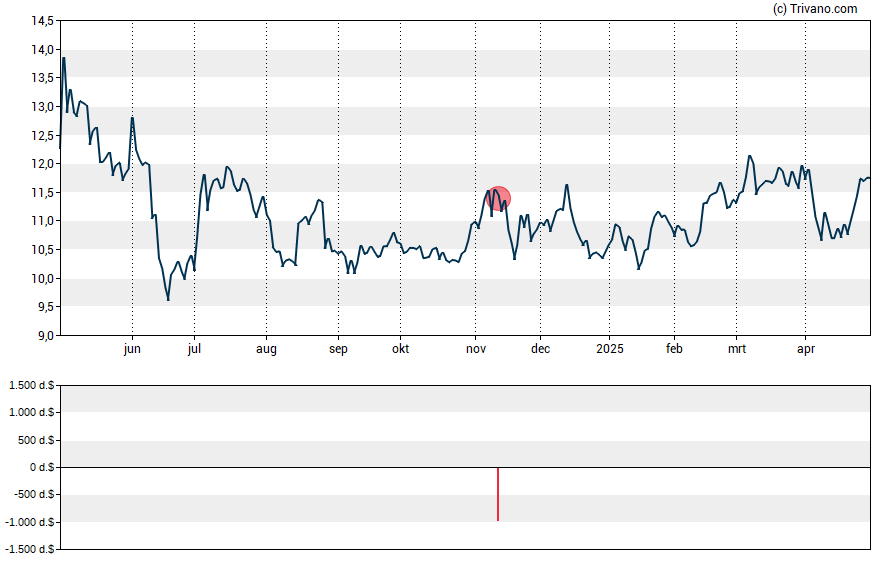Screen dimensions: 888x565
Task: Click the 14,5 price axis value
Action: coord(42,21)
